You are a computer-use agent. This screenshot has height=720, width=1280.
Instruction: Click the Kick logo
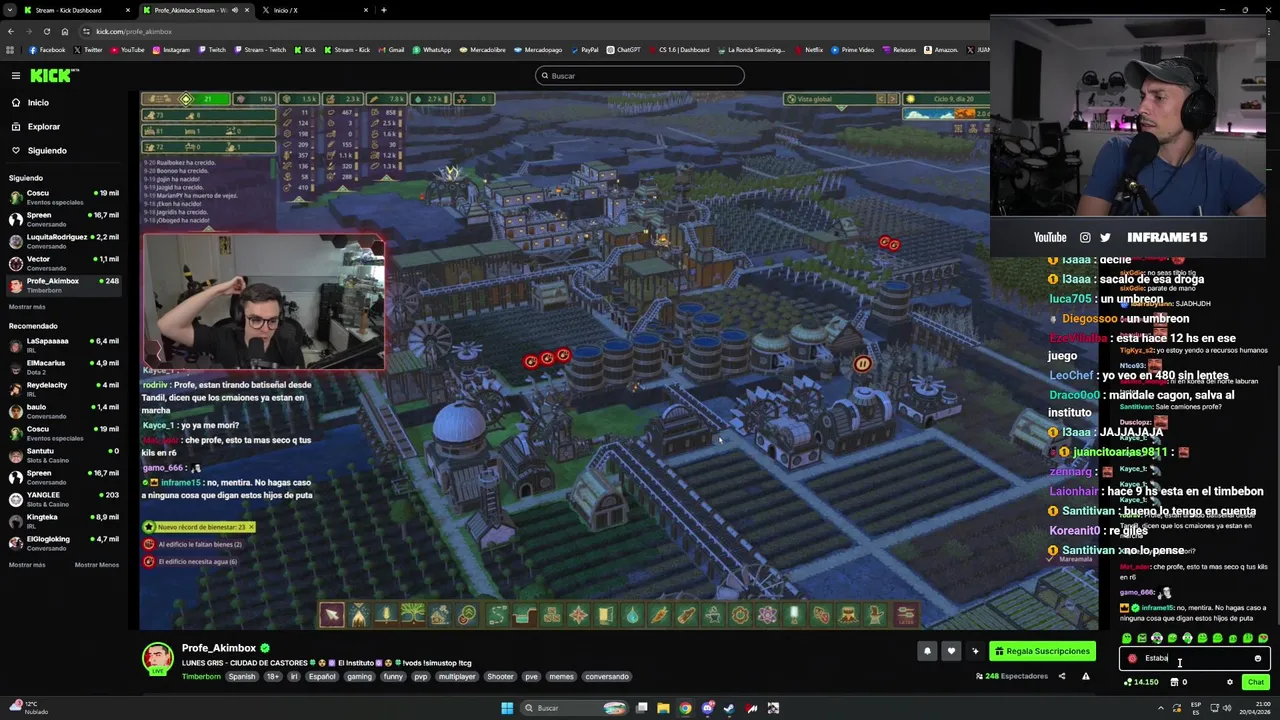pos(49,76)
